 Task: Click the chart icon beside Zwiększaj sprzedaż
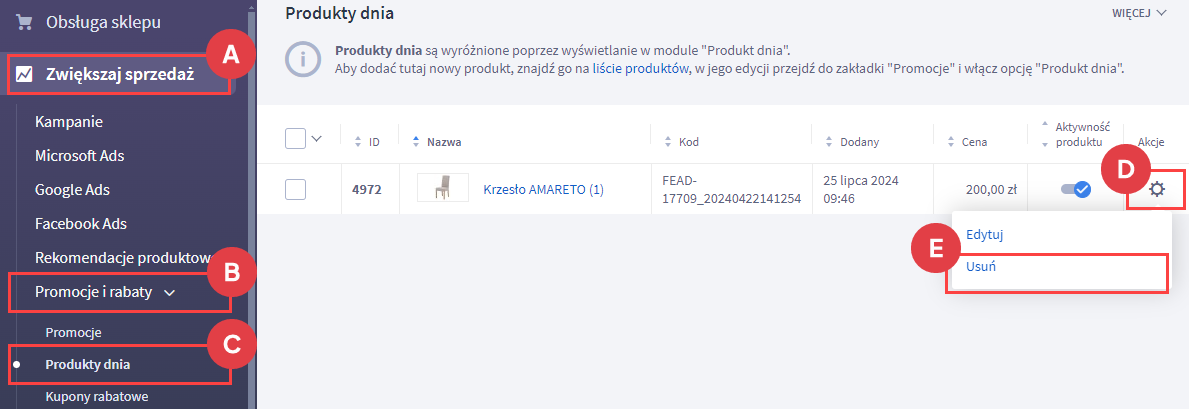24,74
